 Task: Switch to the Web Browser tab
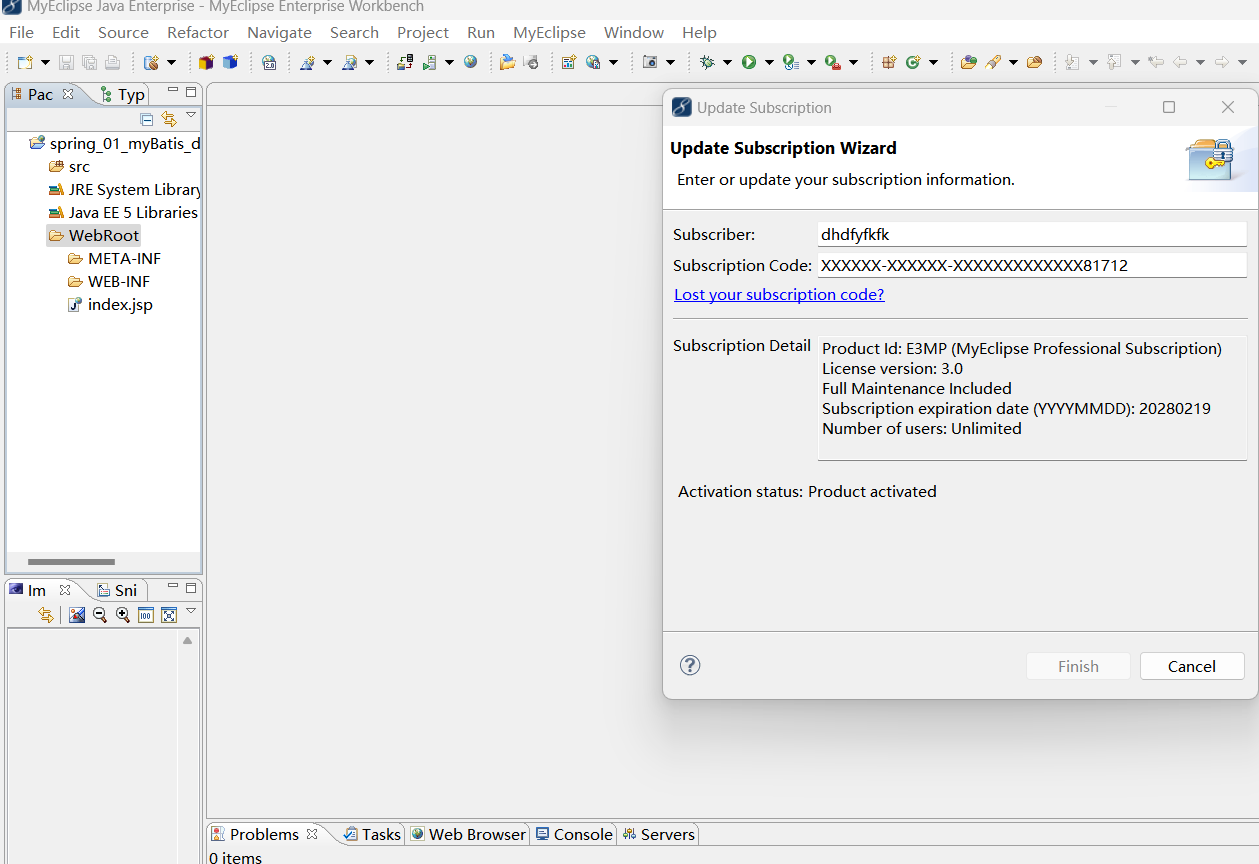point(468,834)
